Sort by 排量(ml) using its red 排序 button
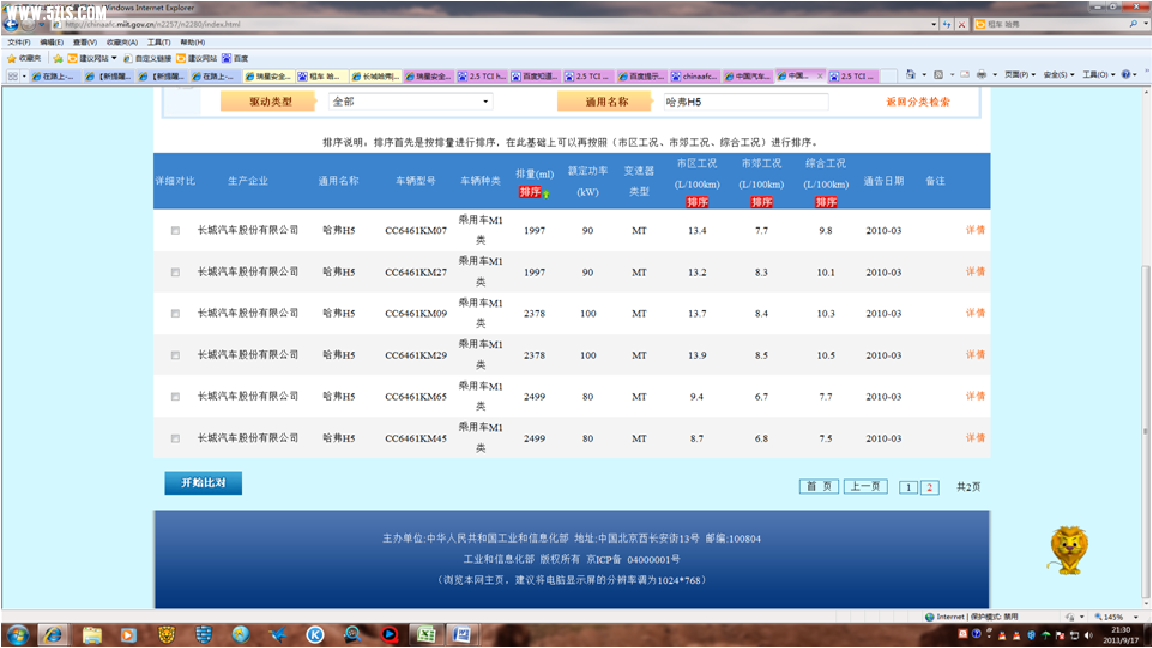 pyautogui.click(x=530, y=192)
